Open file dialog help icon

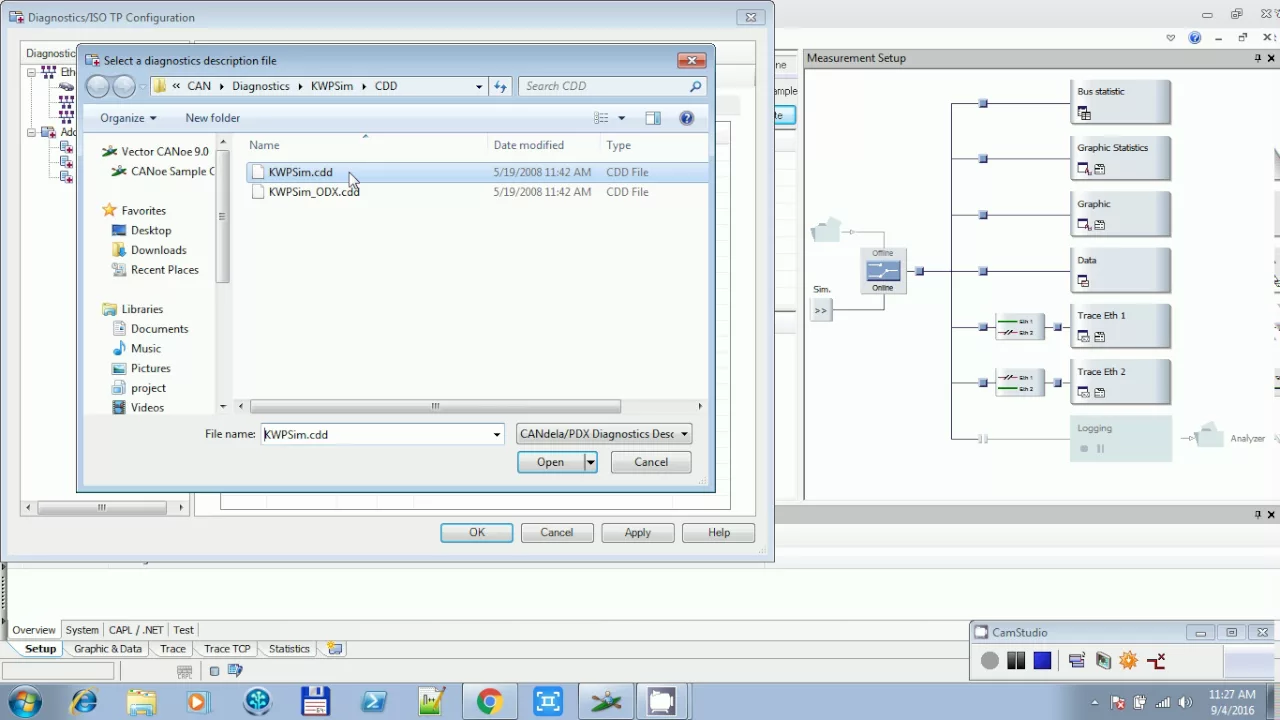tap(687, 118)
